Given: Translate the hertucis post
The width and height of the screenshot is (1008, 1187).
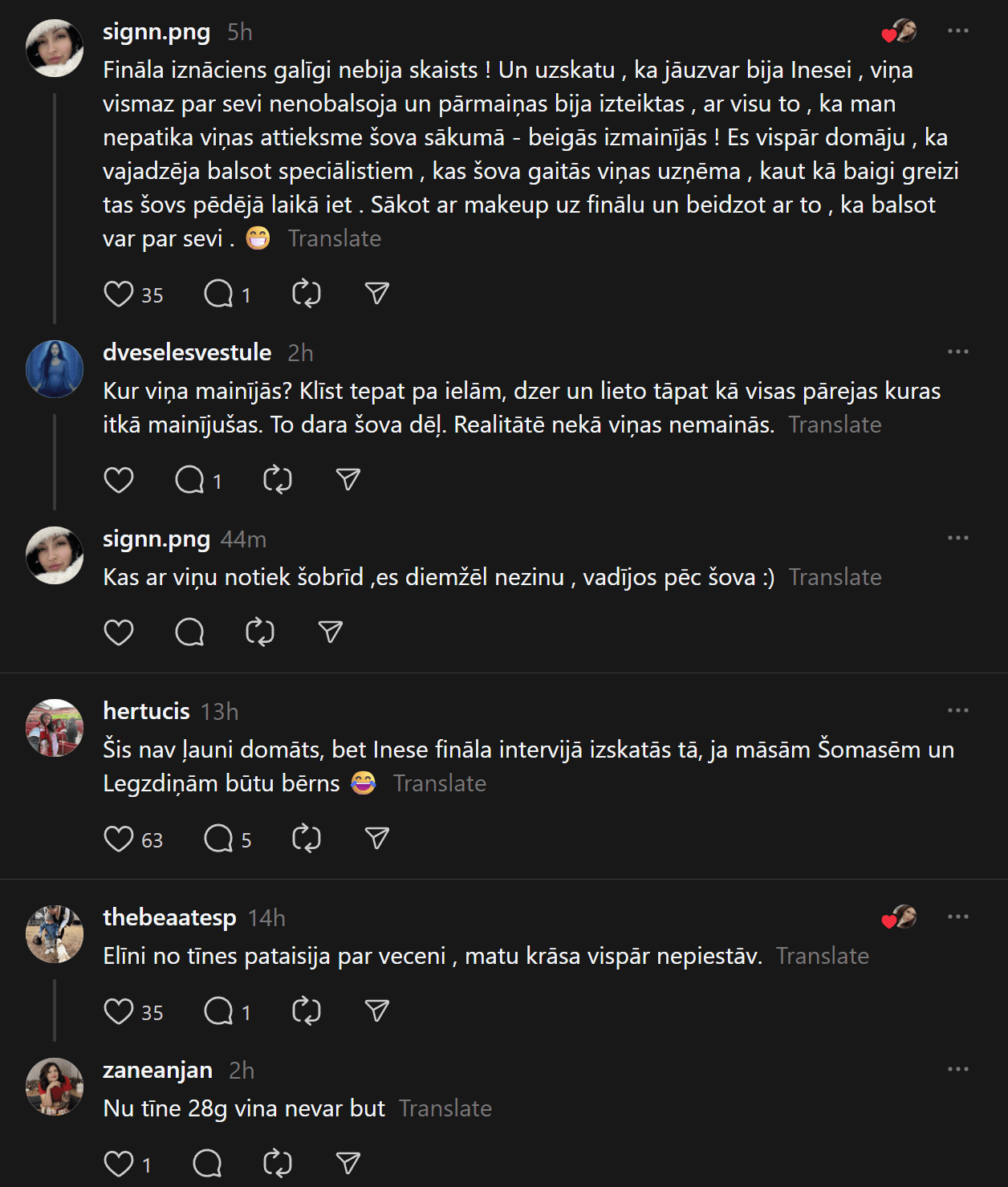Looking at the screenshot, I should tap(440, 783).
